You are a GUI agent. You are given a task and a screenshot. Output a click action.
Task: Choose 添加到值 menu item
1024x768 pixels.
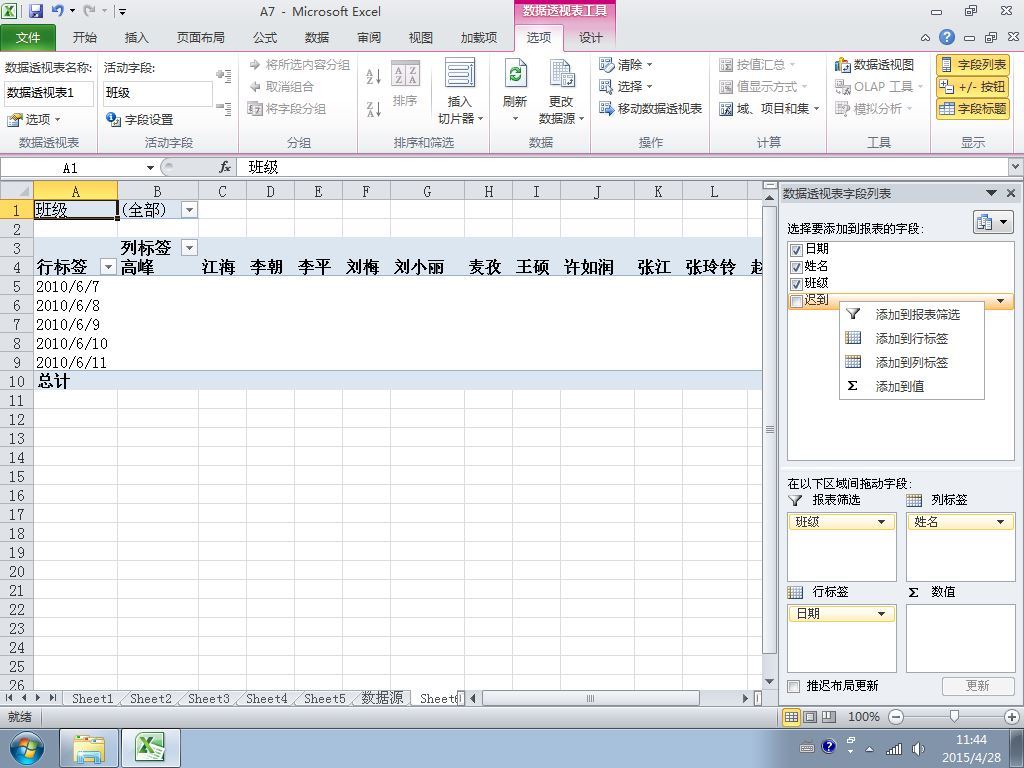coord(912,387)
